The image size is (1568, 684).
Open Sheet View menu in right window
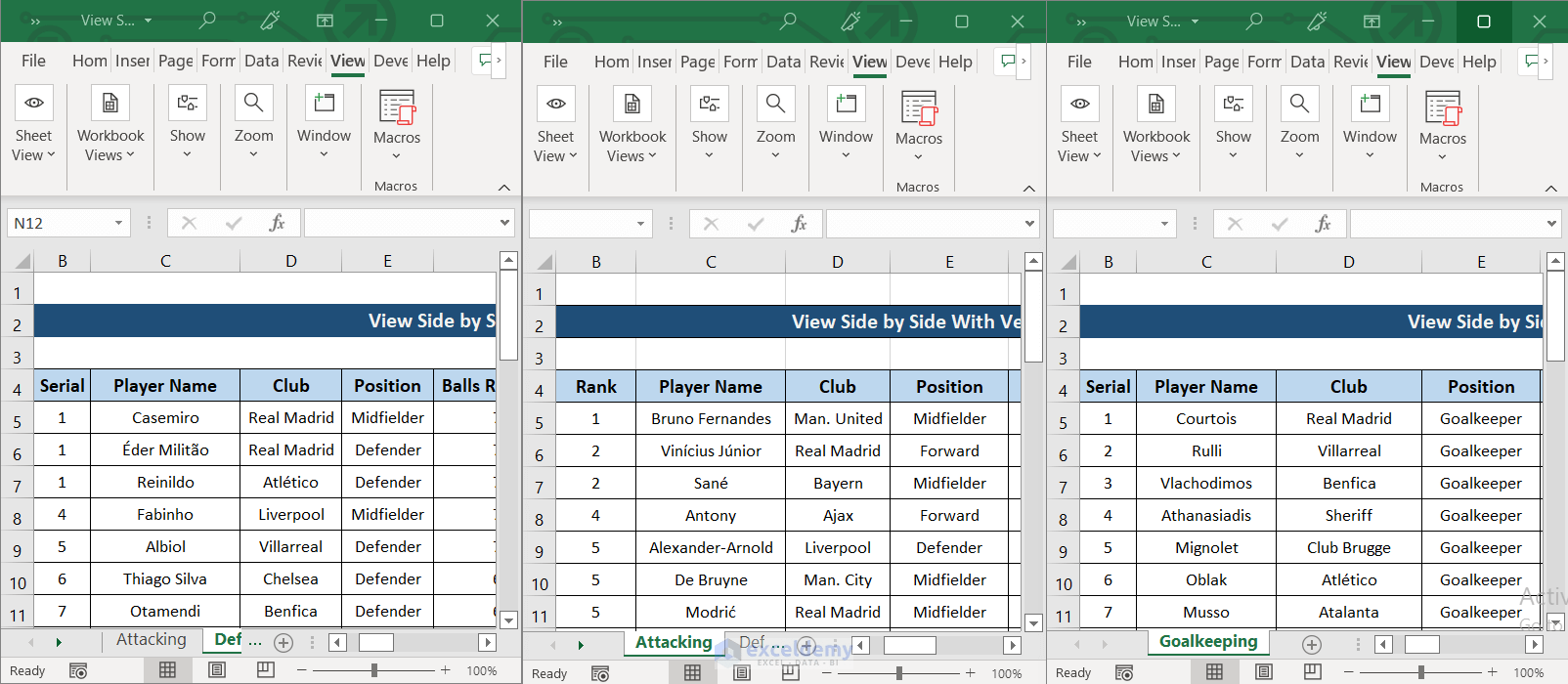[x=1079, y=126]
